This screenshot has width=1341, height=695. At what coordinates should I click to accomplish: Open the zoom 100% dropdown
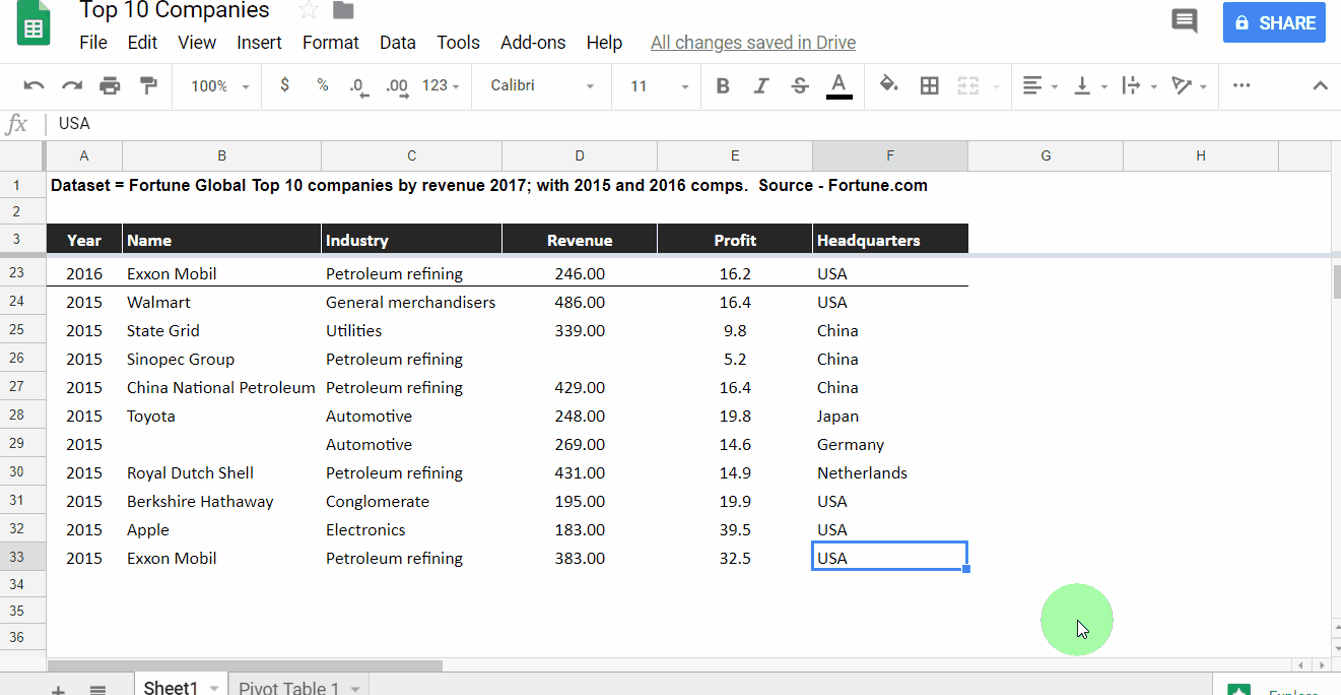tap(219, 86)
